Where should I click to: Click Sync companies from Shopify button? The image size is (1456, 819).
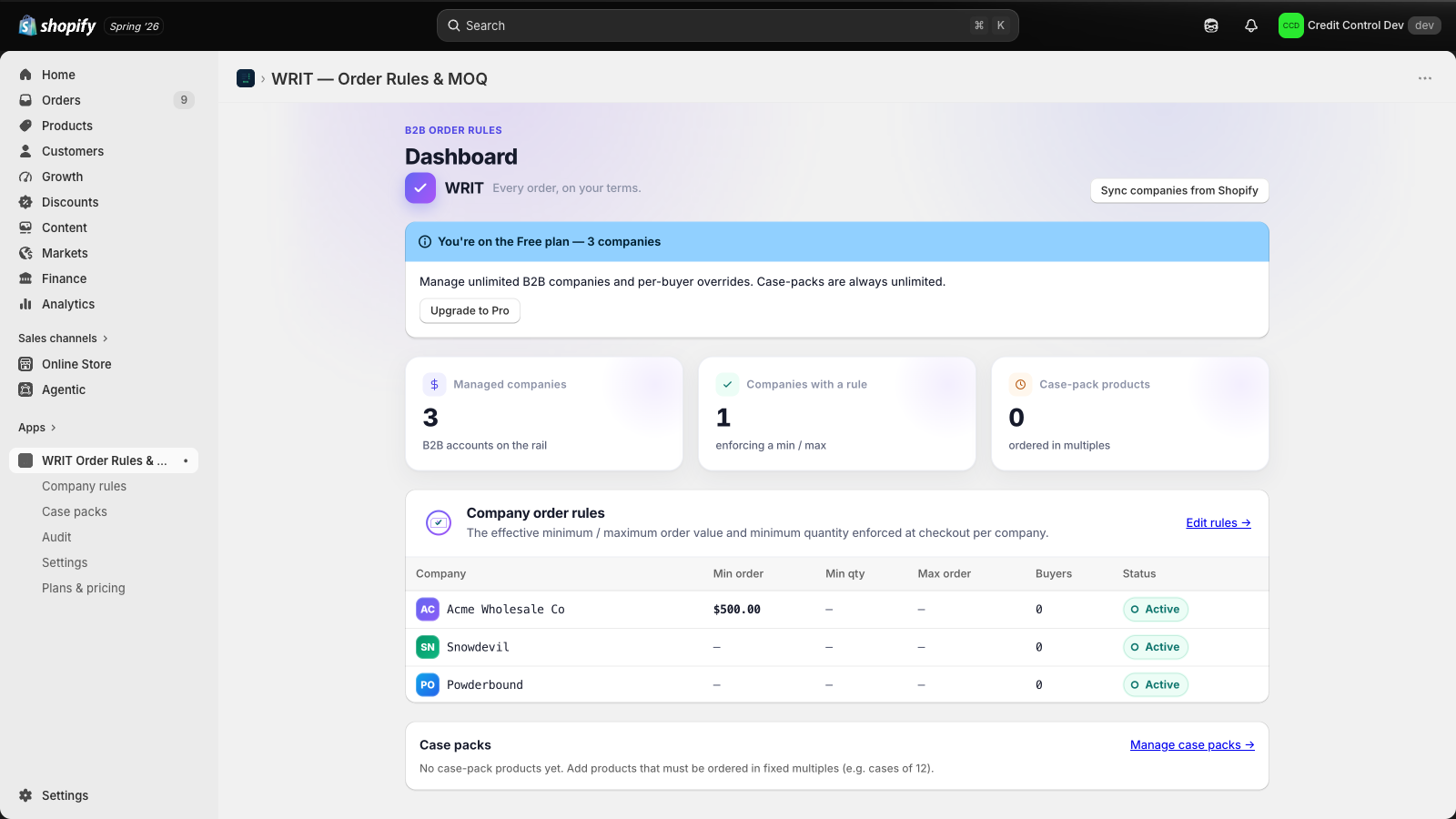pyautogui.click(x=1179, y=190)
